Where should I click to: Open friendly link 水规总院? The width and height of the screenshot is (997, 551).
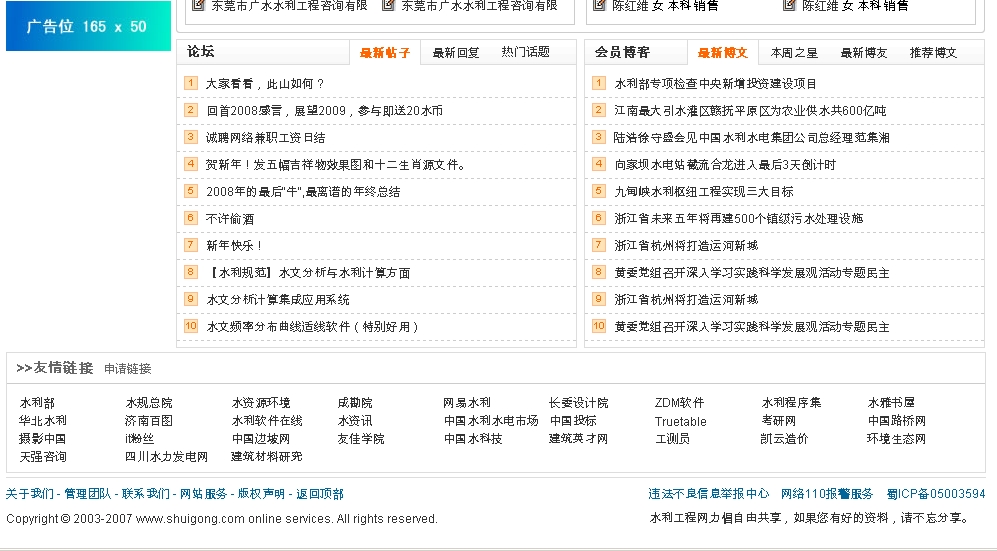[x=149, y=403]
